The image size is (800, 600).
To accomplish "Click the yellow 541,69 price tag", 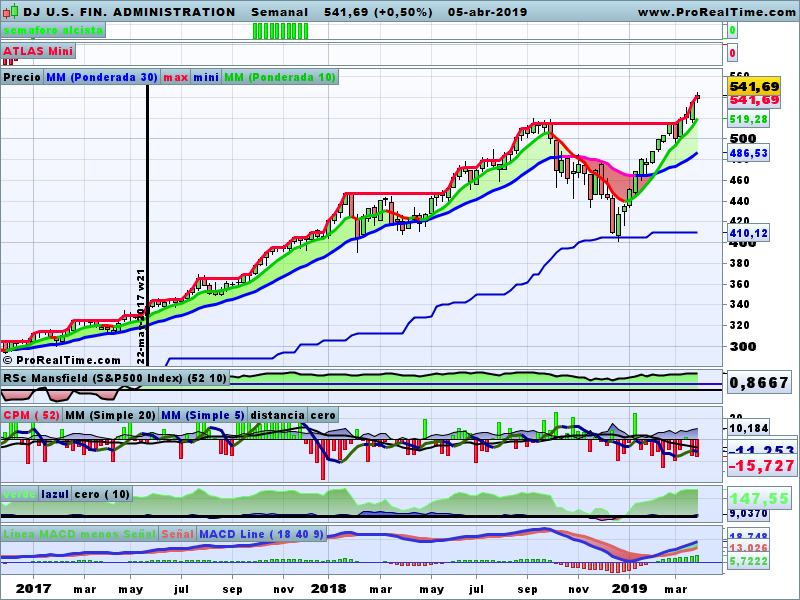I will (755, 86).
